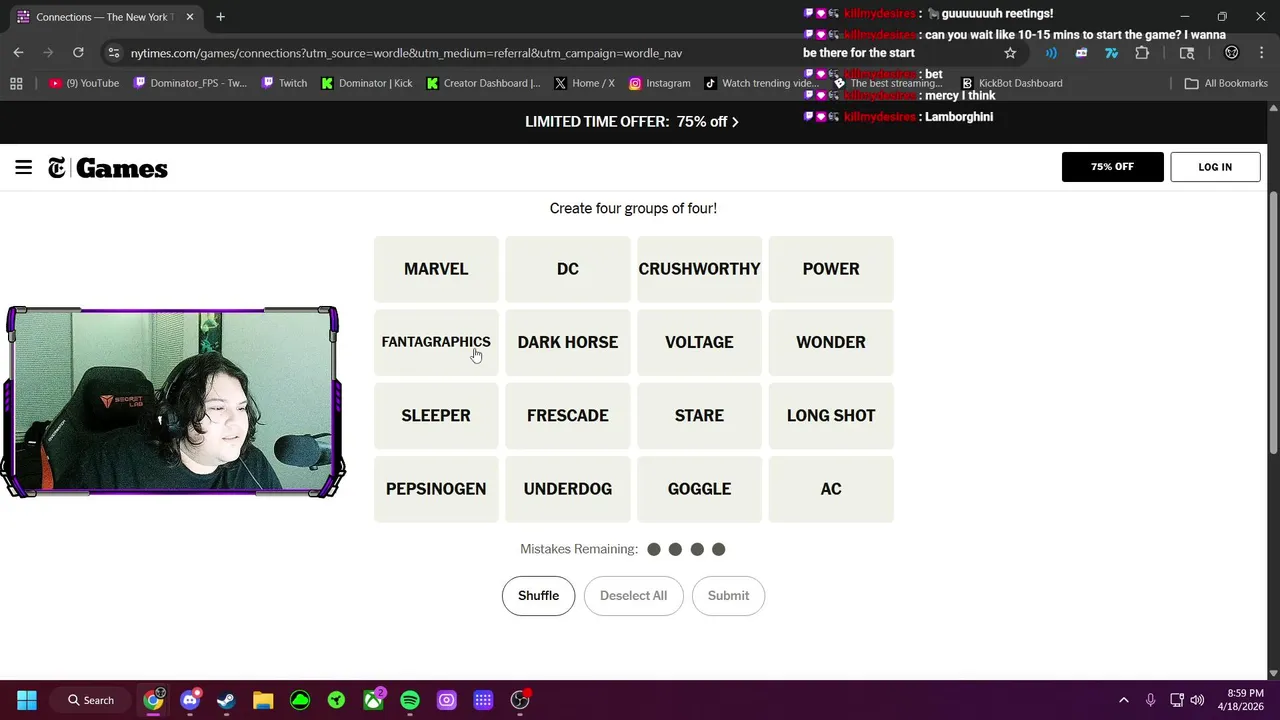The width and height of the screenshot is (1280, 720).
Task: Open the KickBot Dashboard bookmark
Action: coord(1011,83)
